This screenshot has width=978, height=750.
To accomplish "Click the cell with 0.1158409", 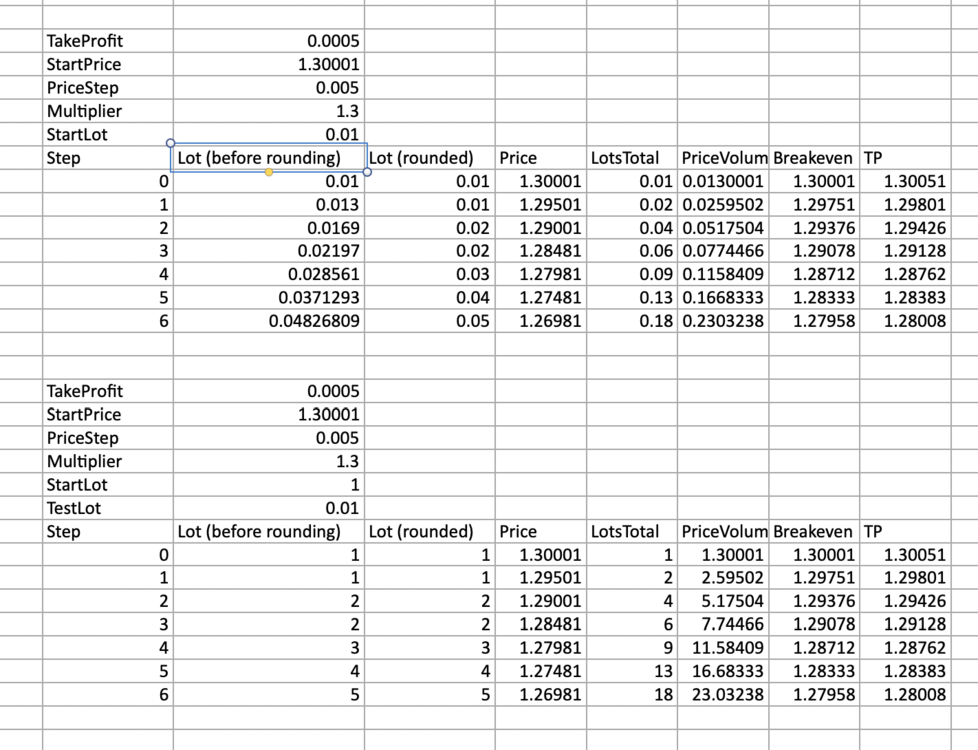I will pos(723,274).
